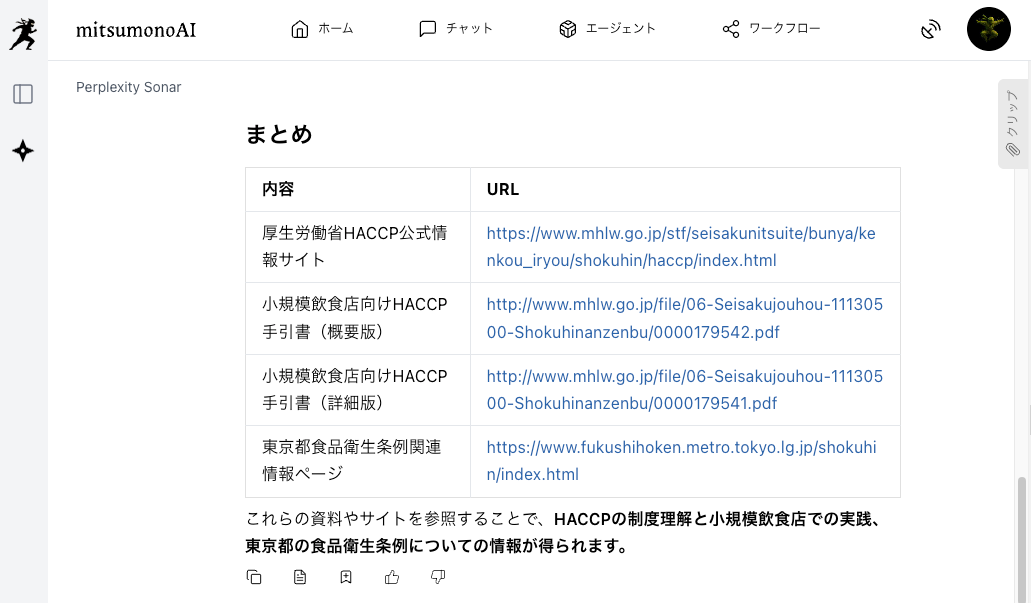Open the 厚生労働省 HACCP index.html link

tap(680, 247)
